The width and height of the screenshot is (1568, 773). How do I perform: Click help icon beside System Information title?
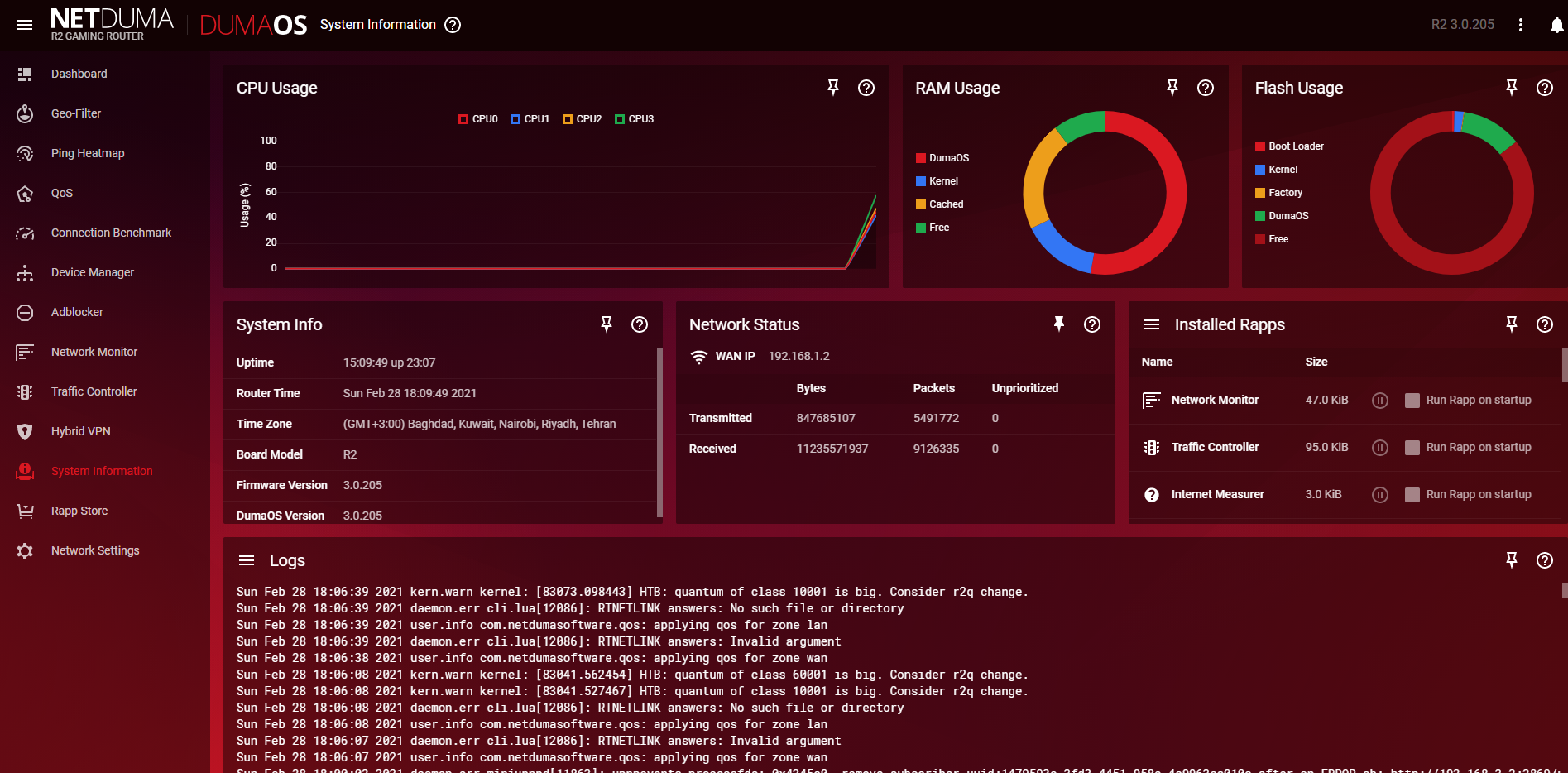[453, 25]
